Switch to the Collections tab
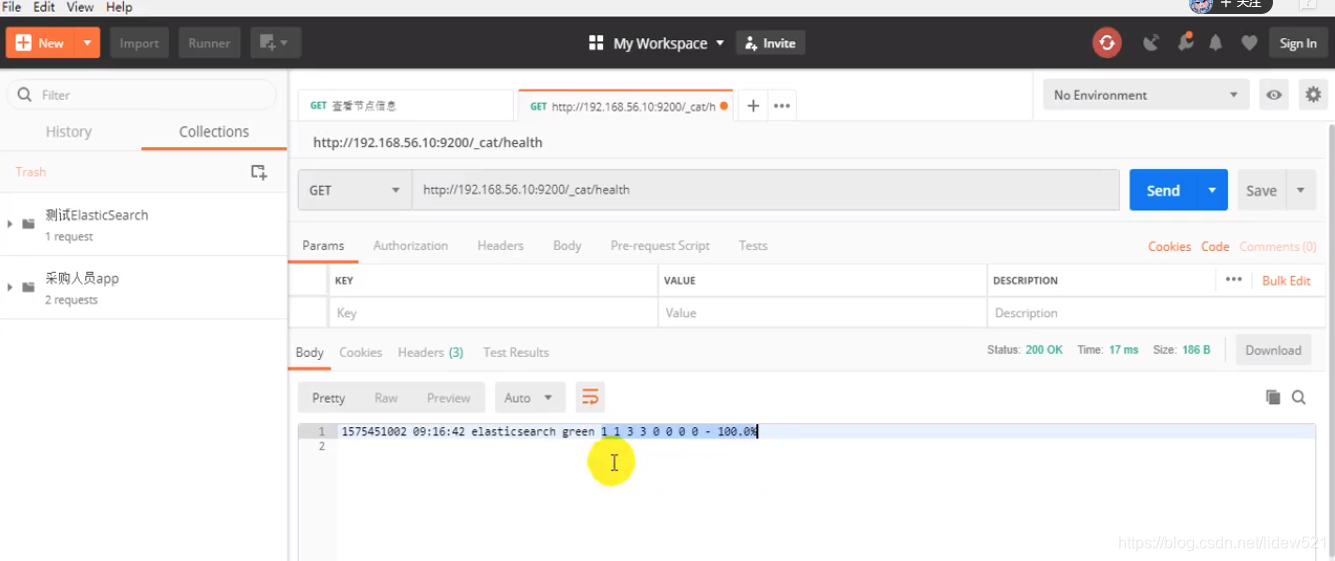The image size is (1335, 561). (214, 131)
